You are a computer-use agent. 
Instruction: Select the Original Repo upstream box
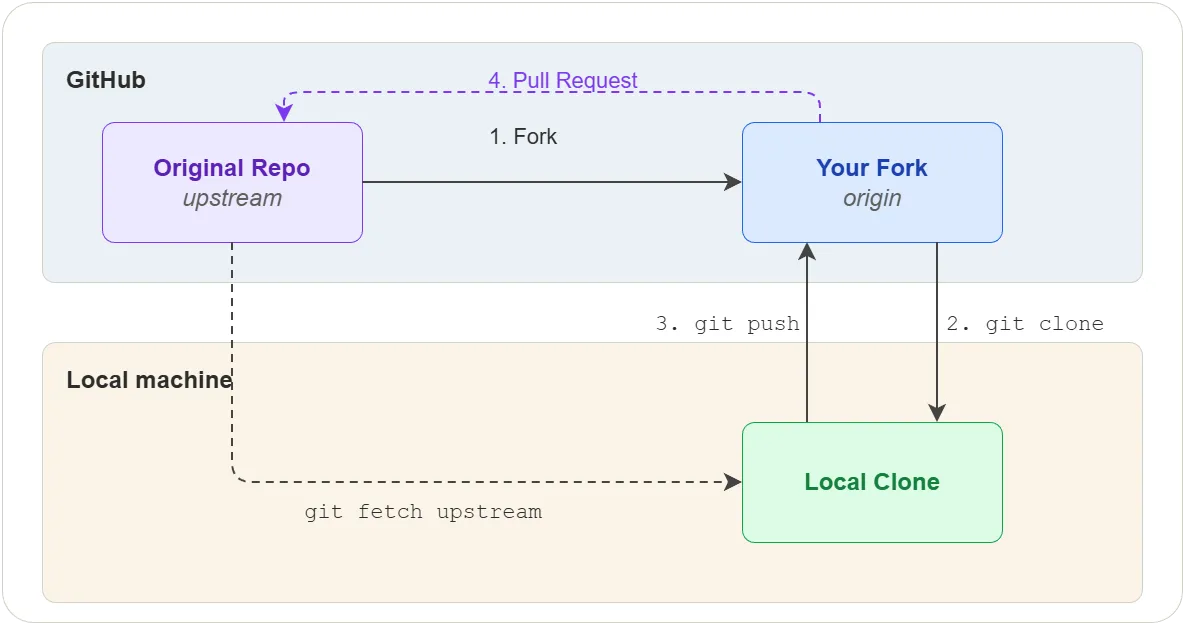pos(232,182)
